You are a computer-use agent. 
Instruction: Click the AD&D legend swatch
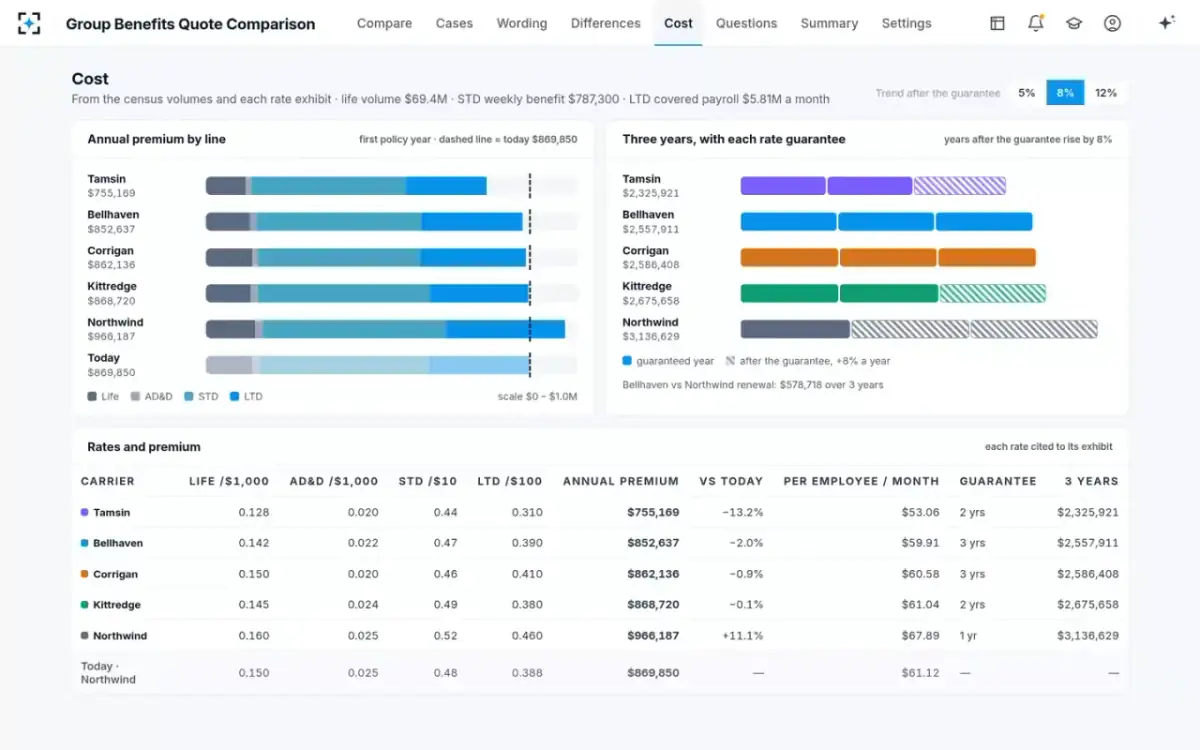click(136, 397)
